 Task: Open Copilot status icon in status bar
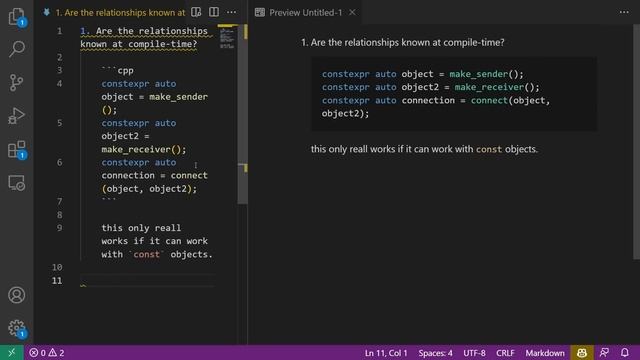(x=582, y=353)
